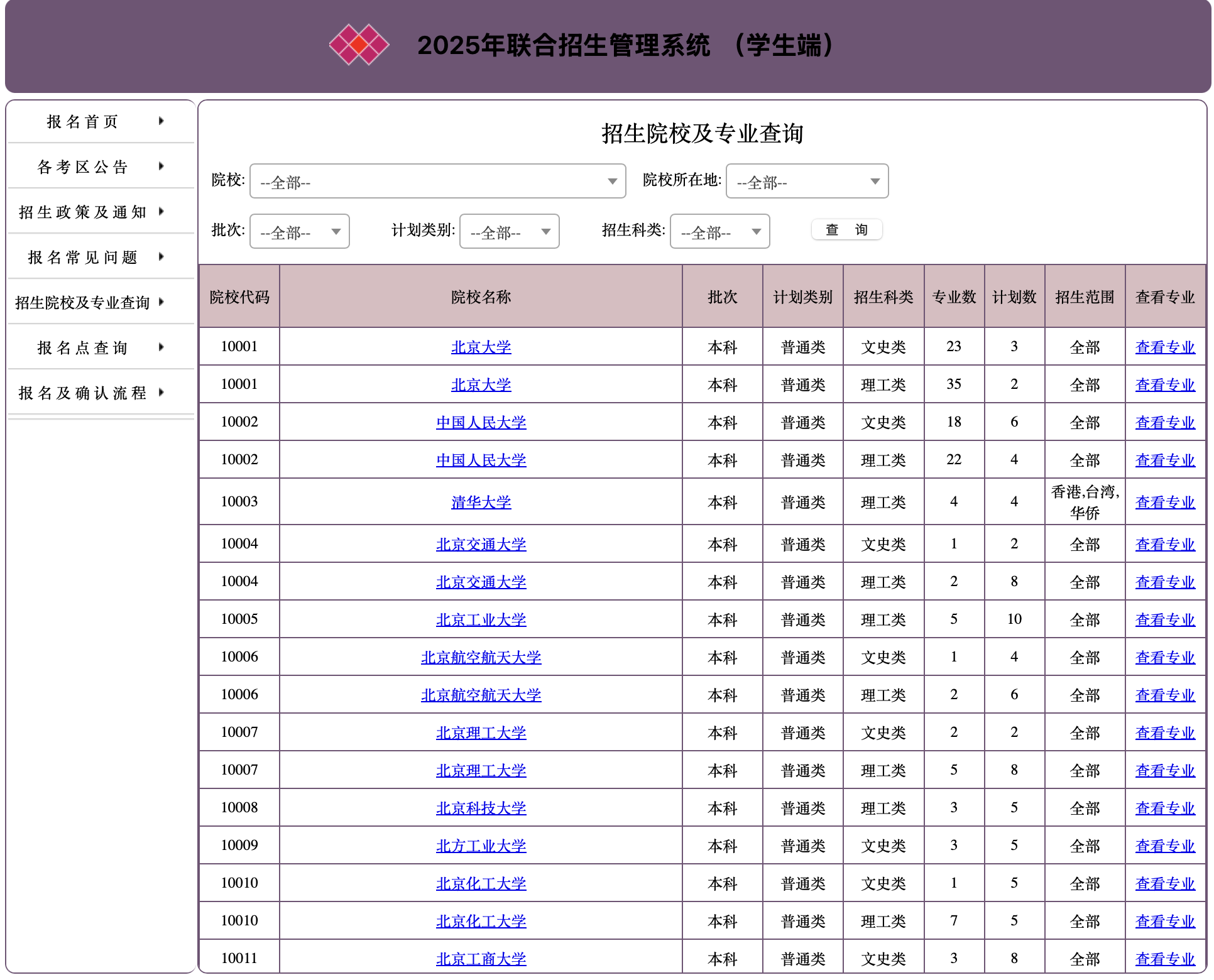This screenshot has height=980, width=1214.
Task: Click code 10005 cell
Action: click(x=239, y=619)
